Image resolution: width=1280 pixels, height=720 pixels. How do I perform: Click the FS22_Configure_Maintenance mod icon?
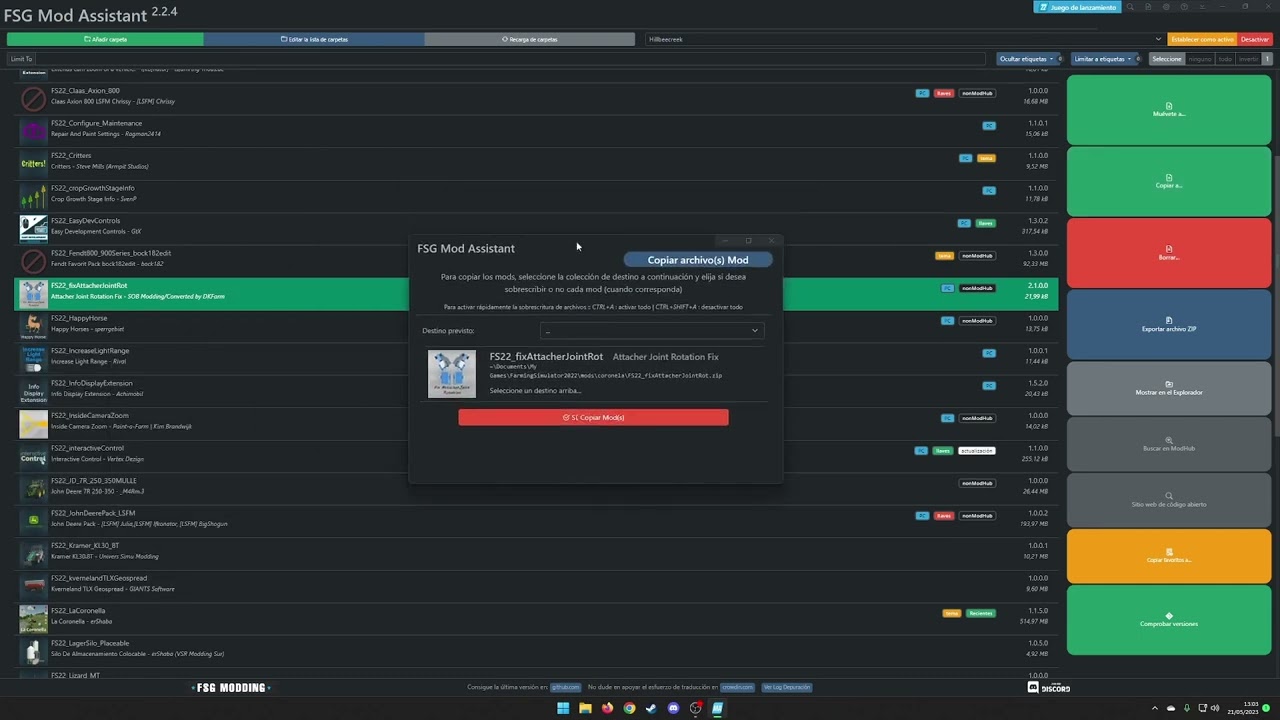(34, 130)
